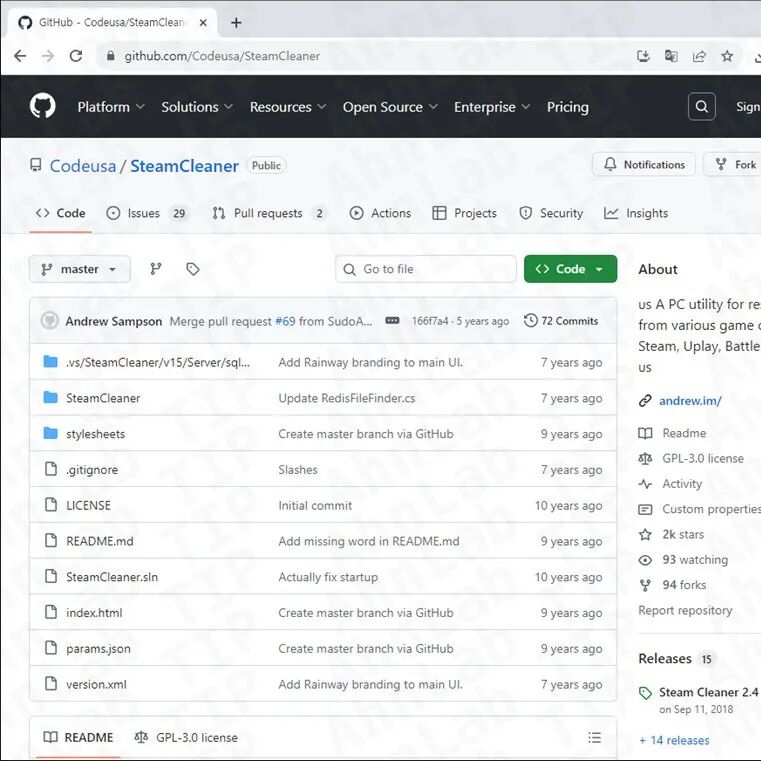The height and width of the screenshot is (761, 761).
Task: Expand the Open Source menu
Action: (x=390, y=107)
